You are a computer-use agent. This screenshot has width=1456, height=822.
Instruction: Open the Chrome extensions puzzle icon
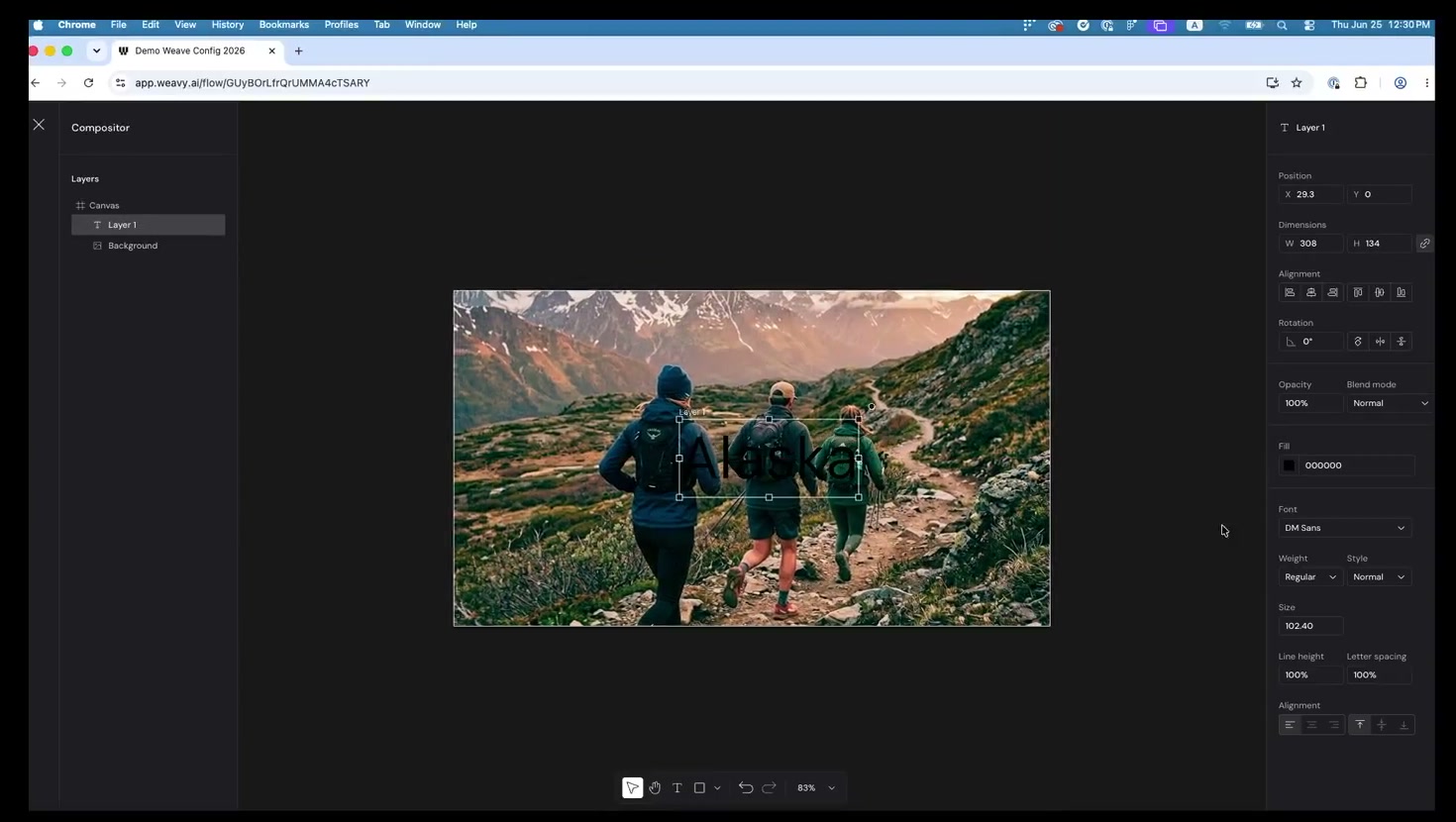(x=1361, y=83)
